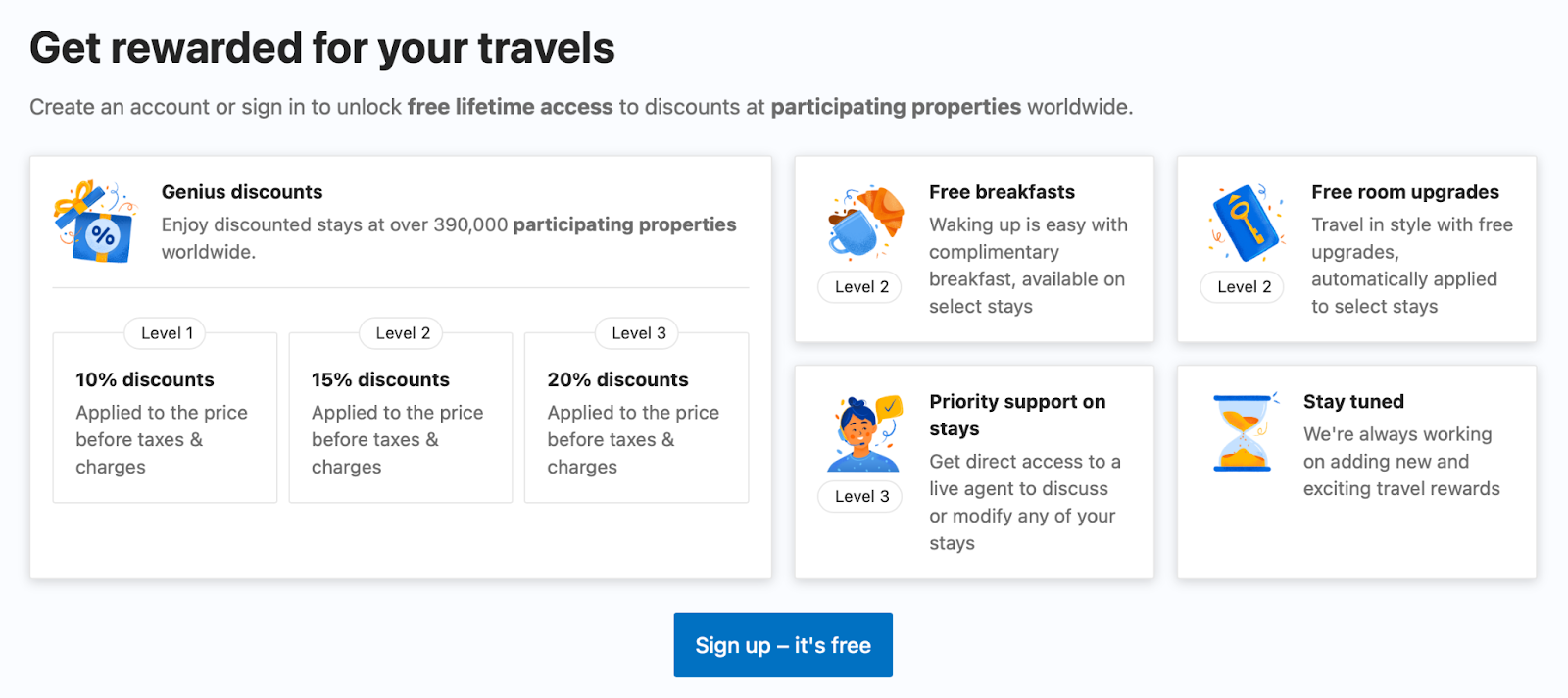Click the croissant and coffee cup icon
The width and height of the screenshot is (1568, 698).
[864, 222]
